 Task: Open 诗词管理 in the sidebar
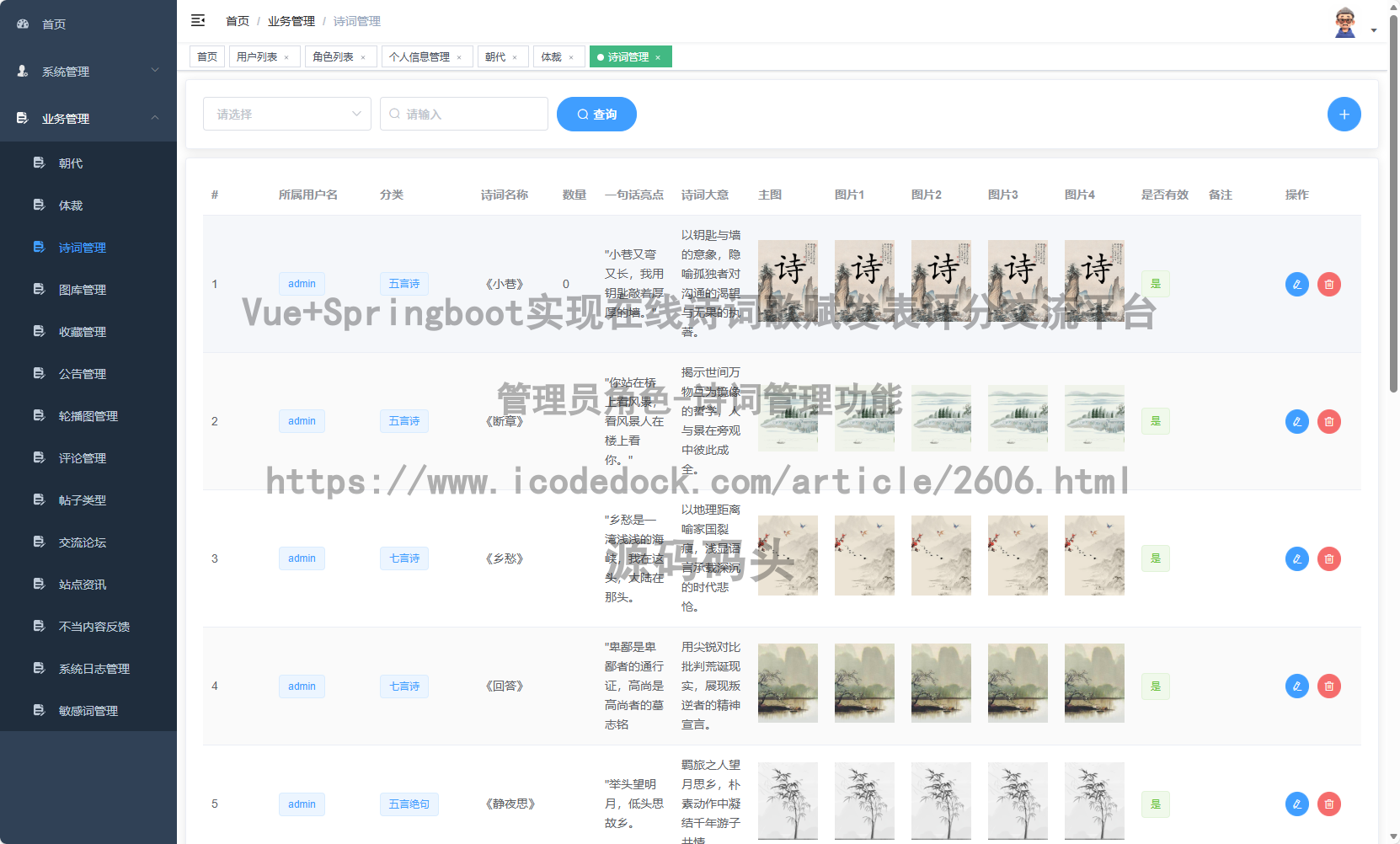82,247
